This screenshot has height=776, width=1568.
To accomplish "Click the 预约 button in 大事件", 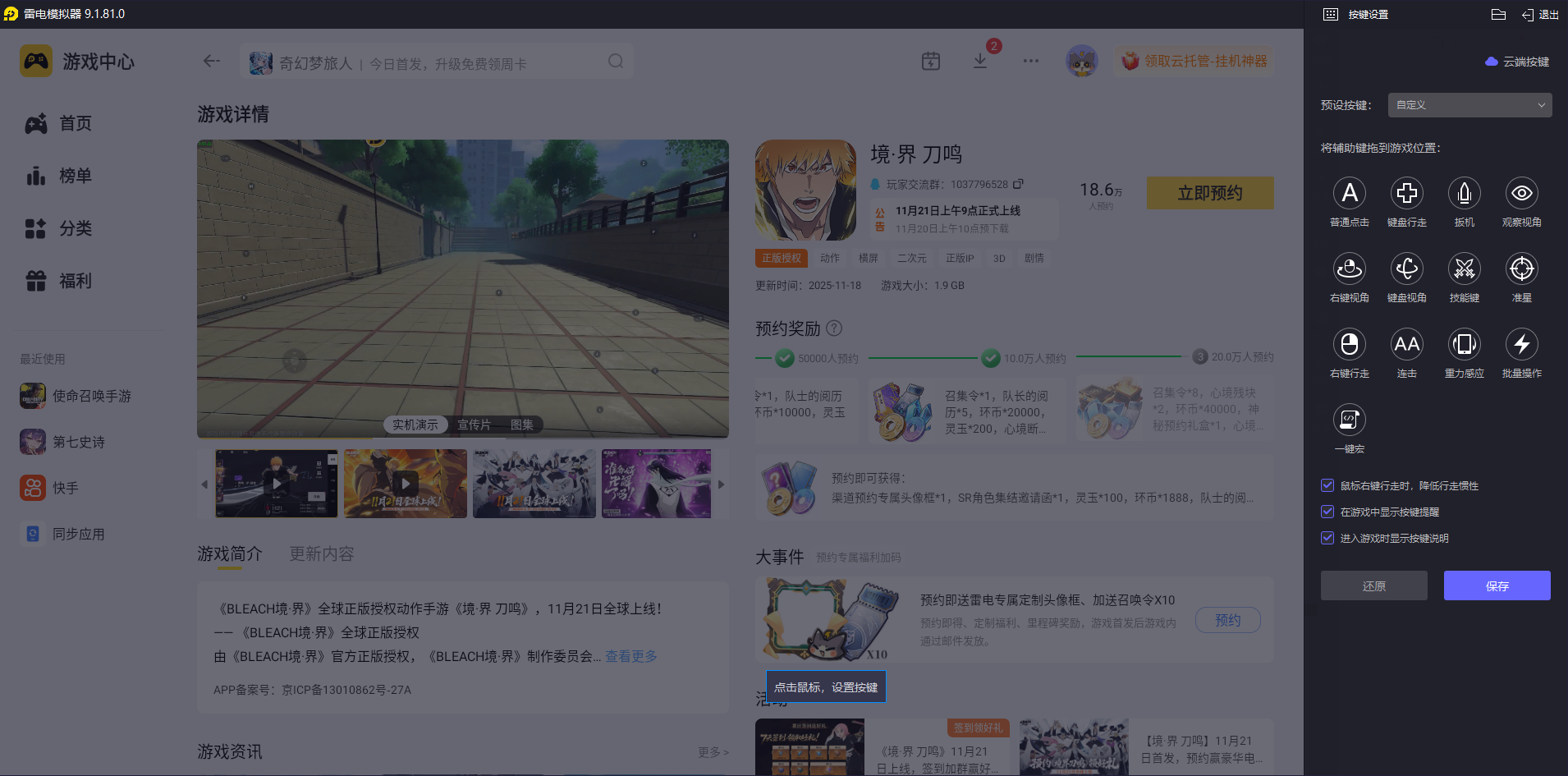I will (x=1228, y=620).
